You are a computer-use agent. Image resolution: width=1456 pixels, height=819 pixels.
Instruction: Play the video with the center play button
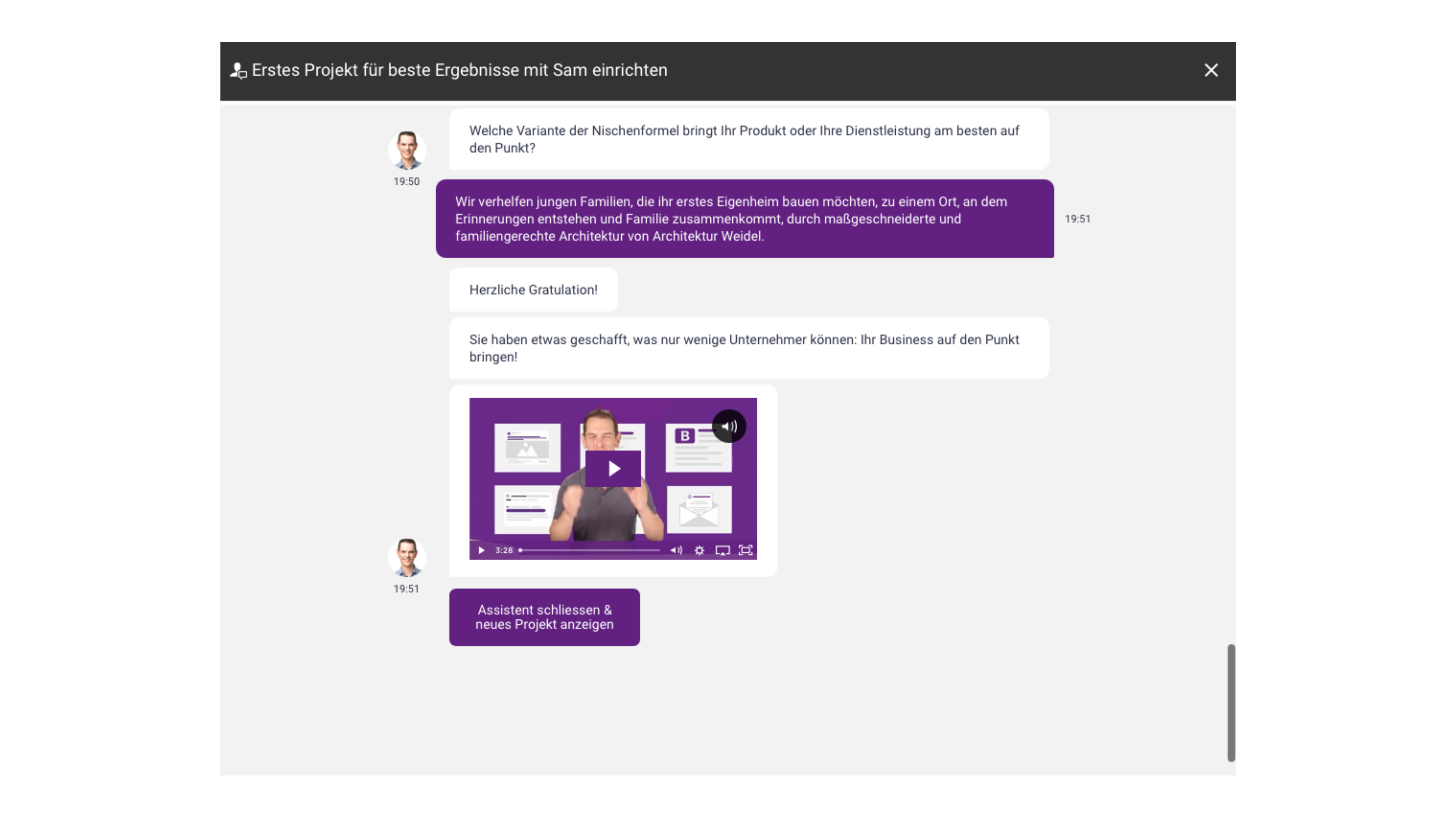613,469
